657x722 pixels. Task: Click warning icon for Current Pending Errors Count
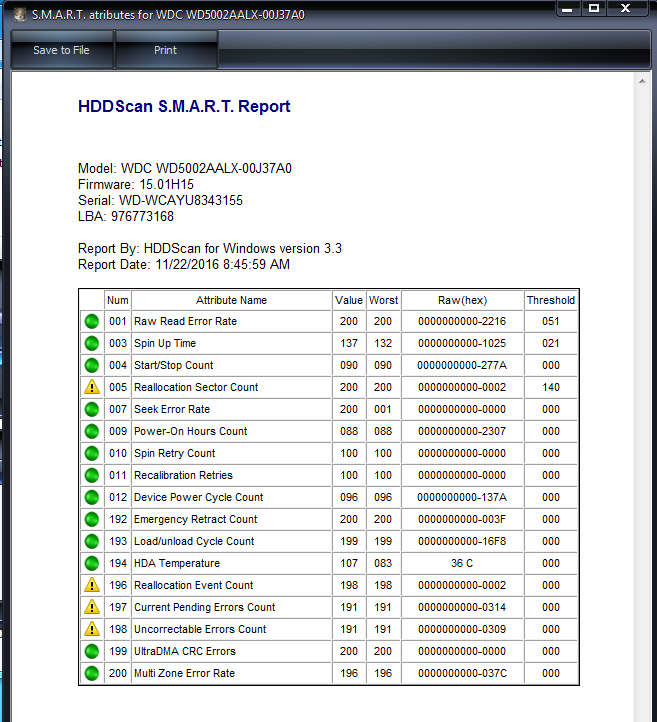[92, 607]
